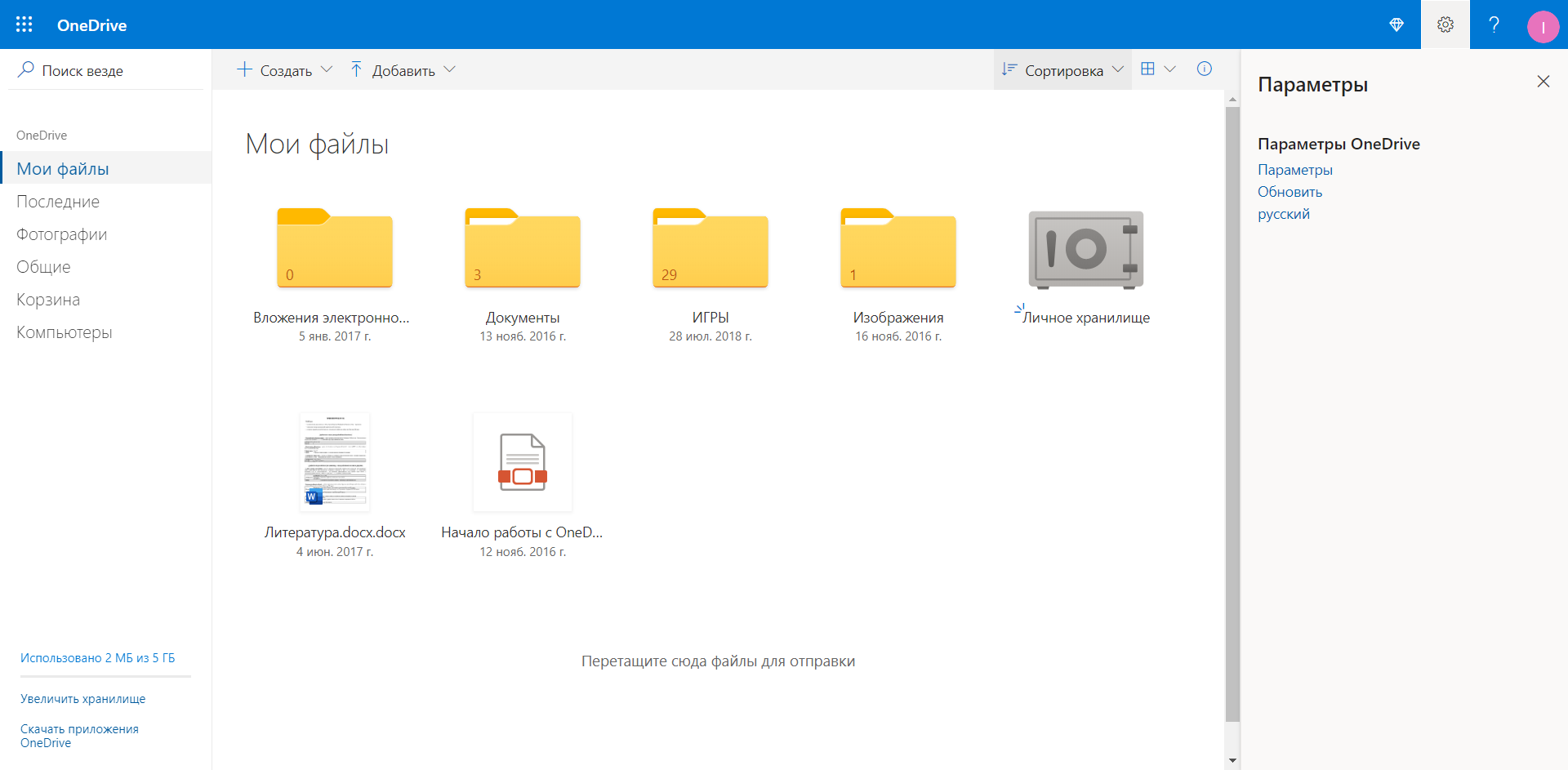Select Мои файлы in sidebar
1568x770 pixels.
106,168
